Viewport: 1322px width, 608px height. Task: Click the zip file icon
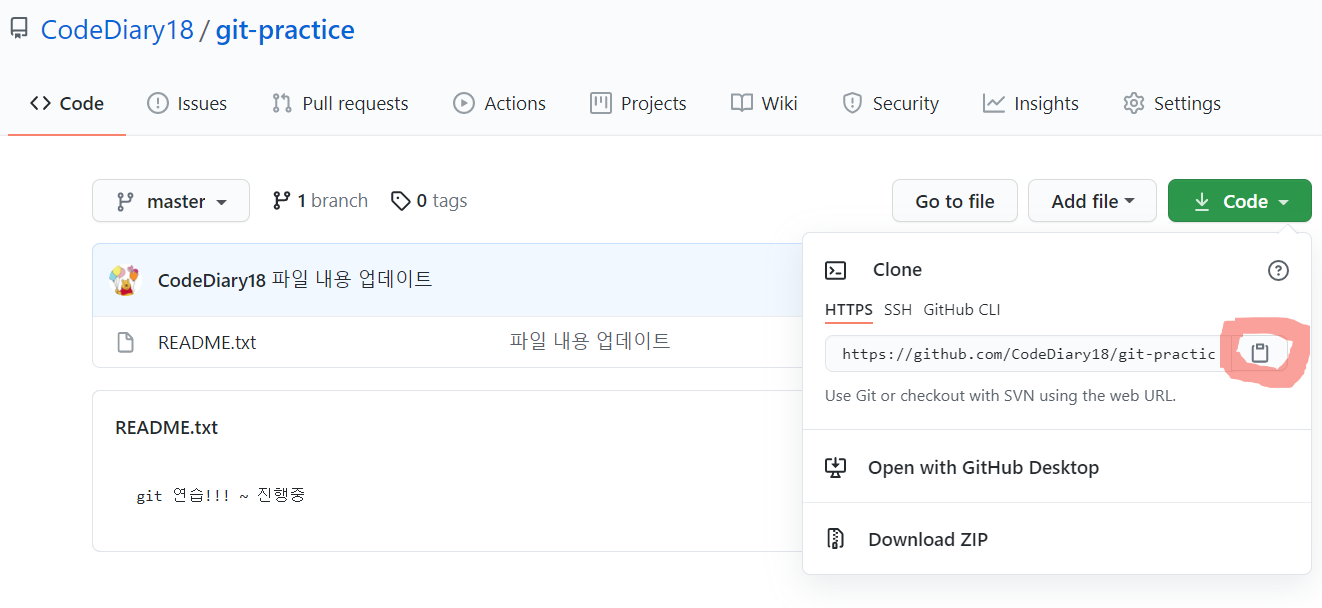click(835, 539)
